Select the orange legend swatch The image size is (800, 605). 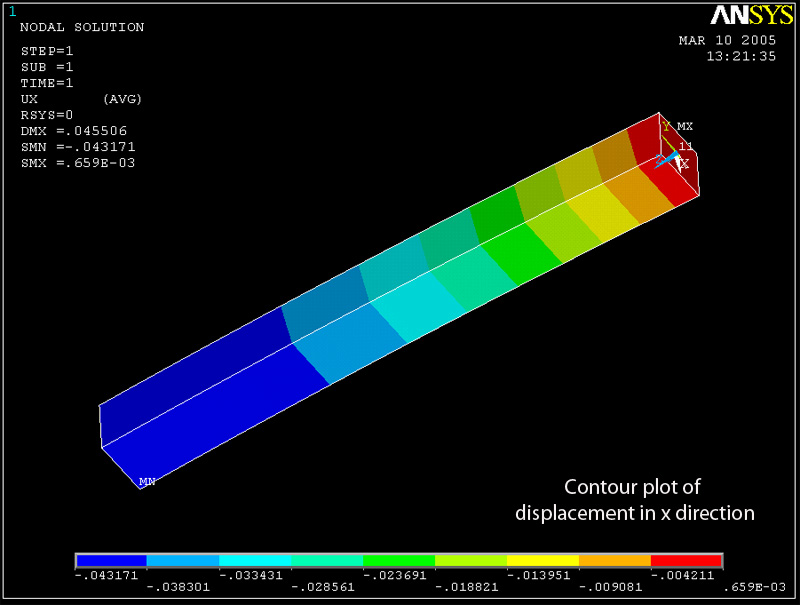tap(615, 561)
